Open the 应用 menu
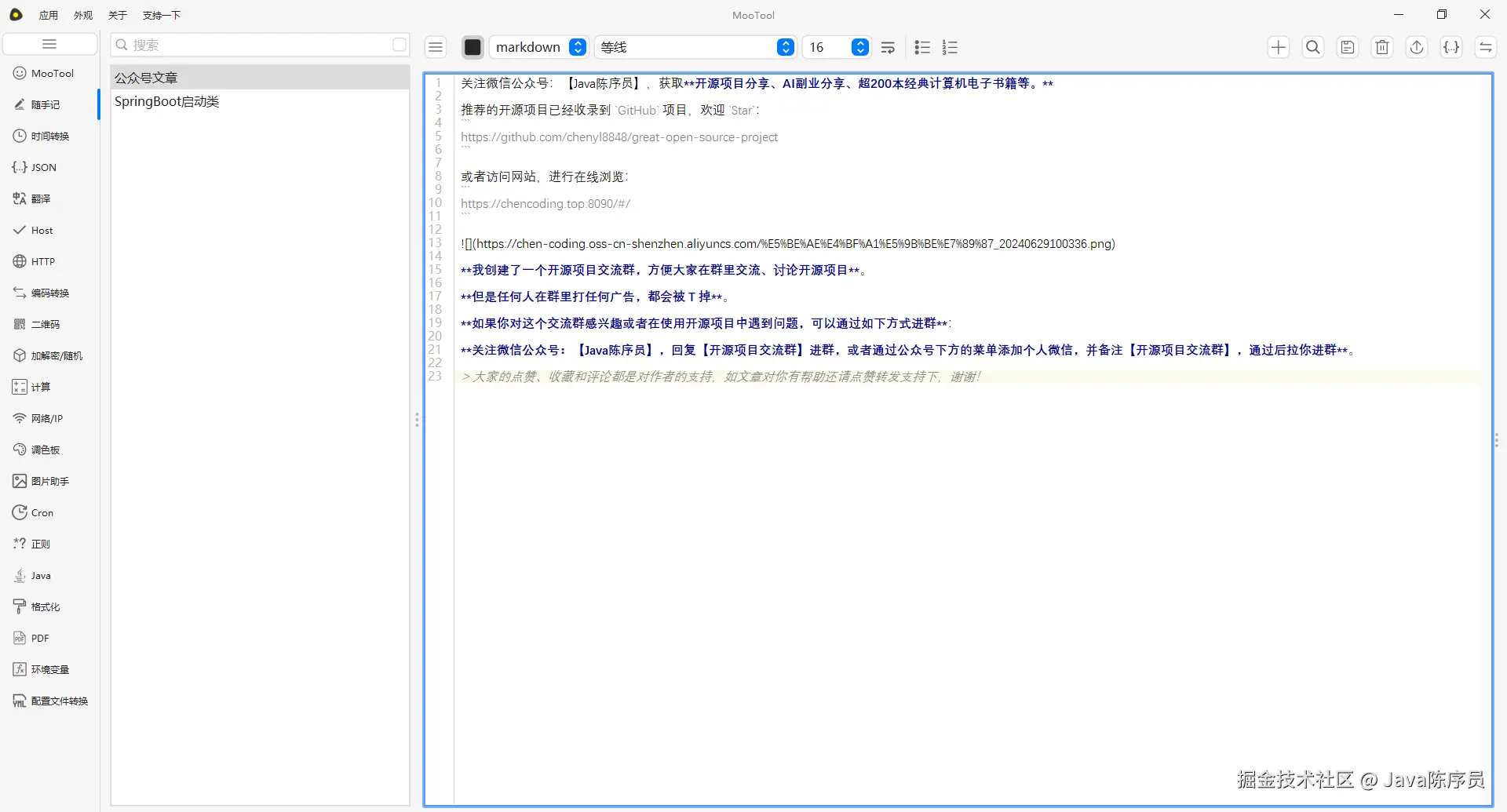 point(49,15)
